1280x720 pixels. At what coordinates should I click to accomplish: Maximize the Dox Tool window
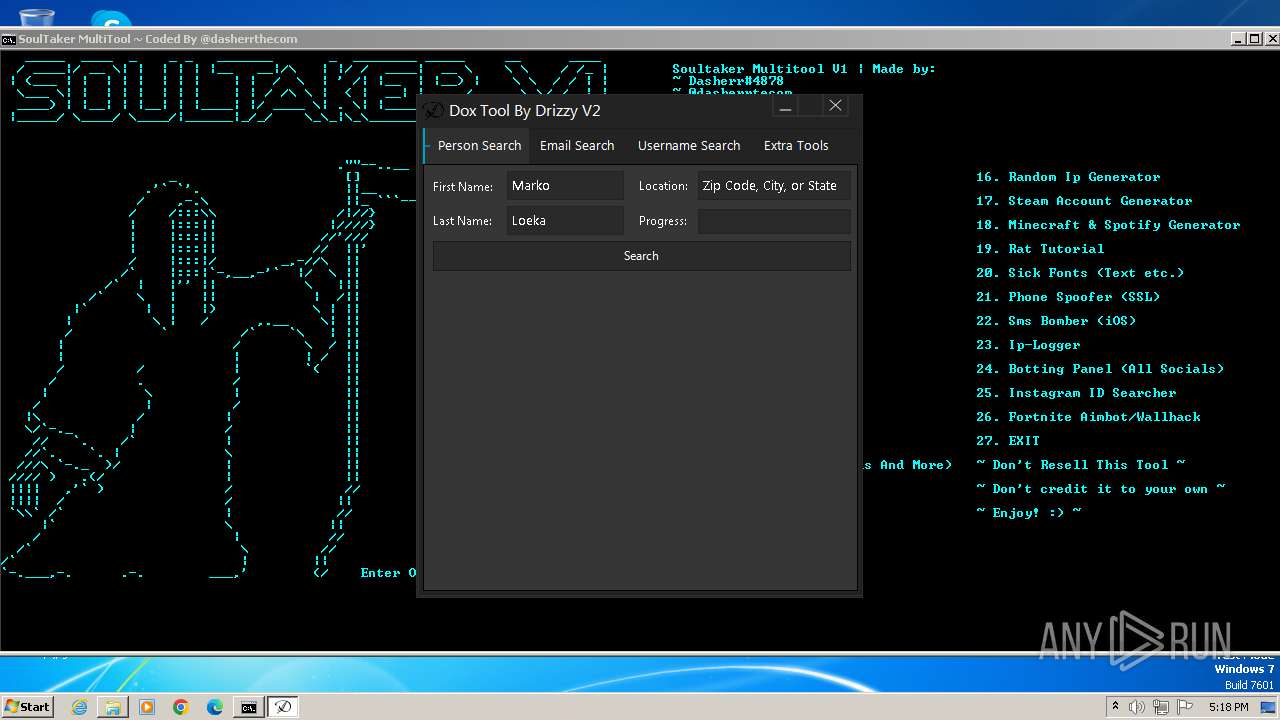click(x=810, y=106)
